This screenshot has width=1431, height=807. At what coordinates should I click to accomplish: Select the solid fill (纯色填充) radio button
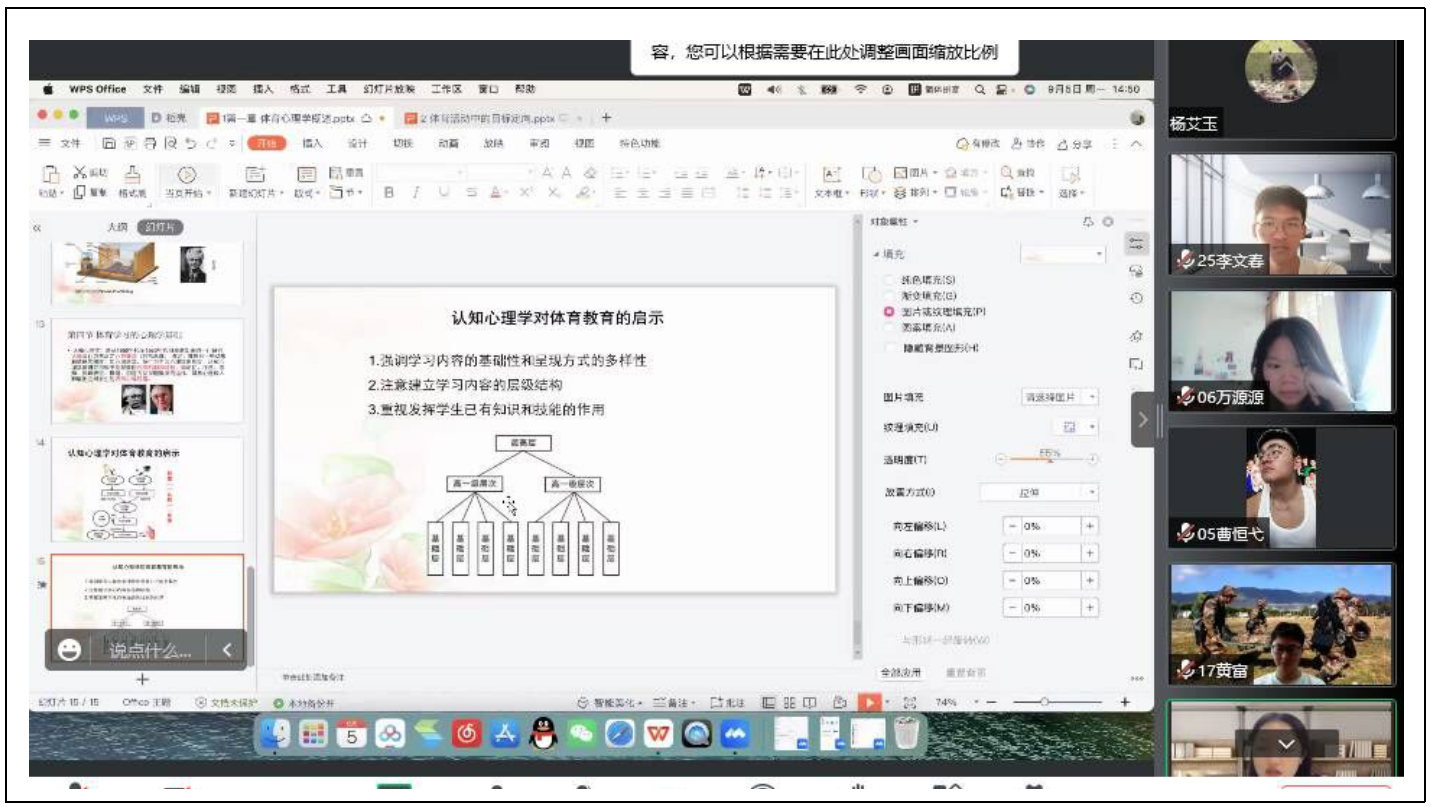point(889,280)
